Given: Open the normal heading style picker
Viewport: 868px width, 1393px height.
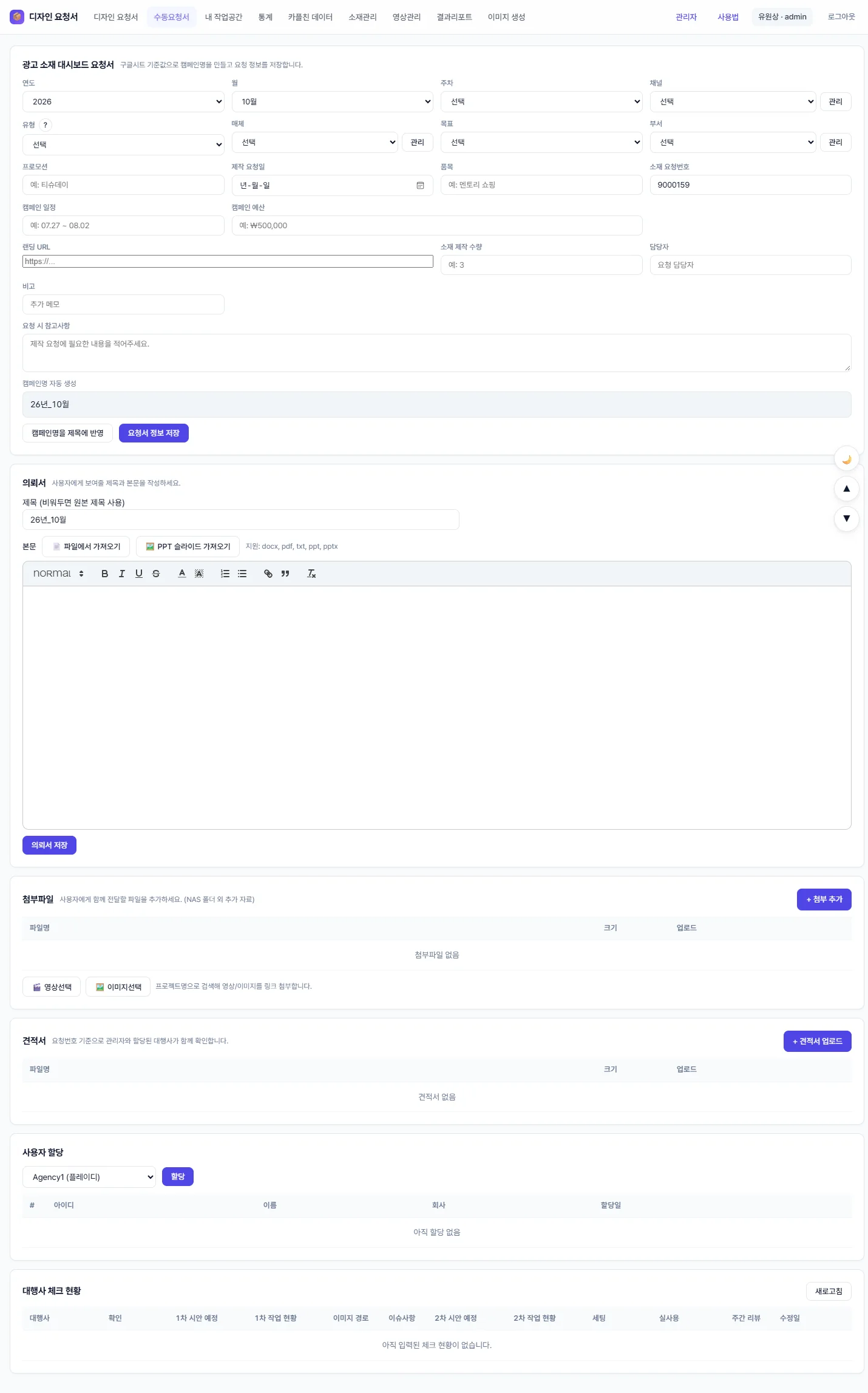Looking at the screenshot, I should click(58, 574).
